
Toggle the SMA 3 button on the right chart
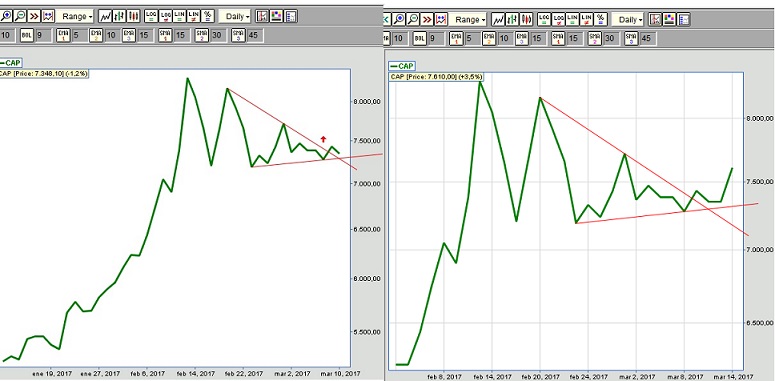point(631,38)
